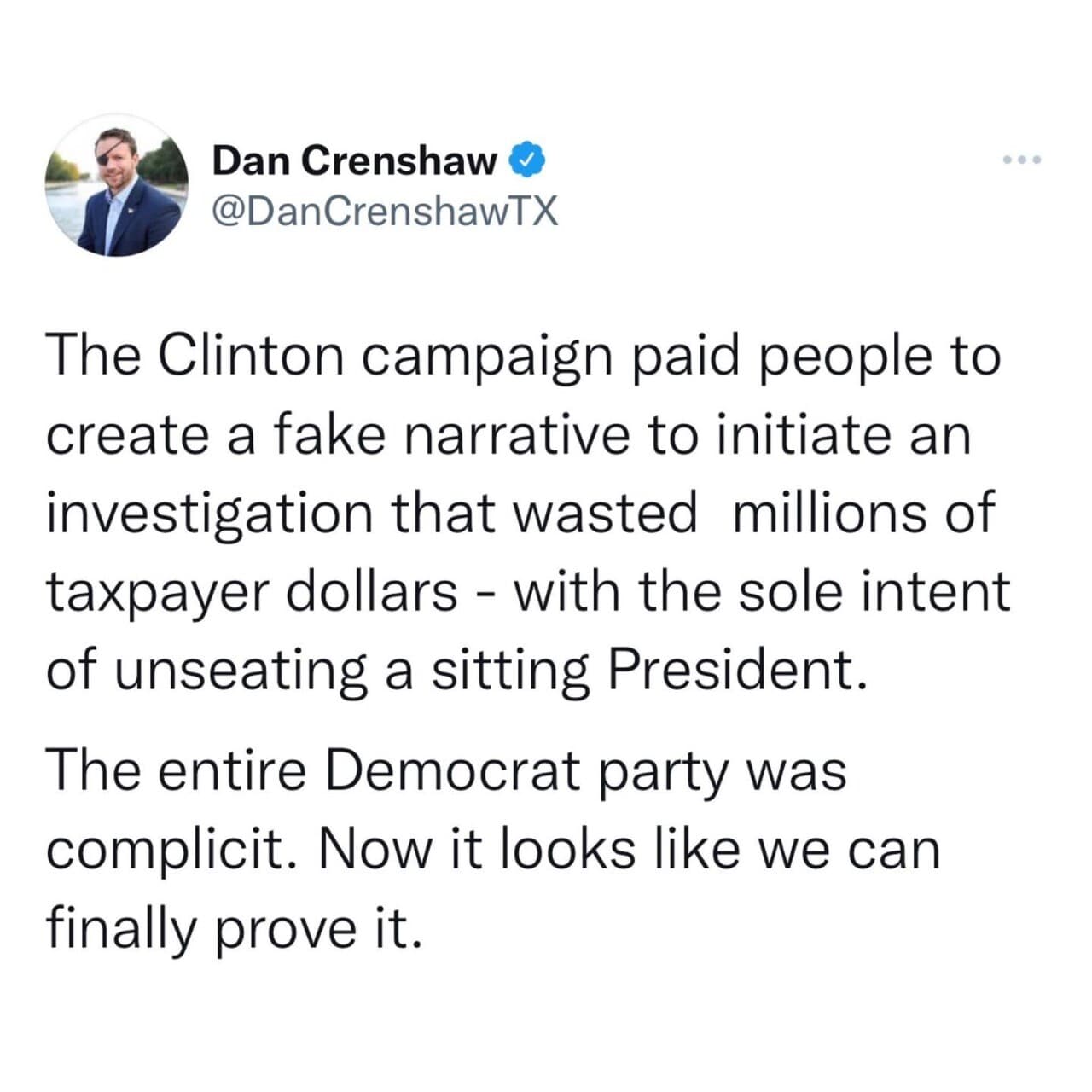Click the word "narrative" in the tweet

pos(513,434)
